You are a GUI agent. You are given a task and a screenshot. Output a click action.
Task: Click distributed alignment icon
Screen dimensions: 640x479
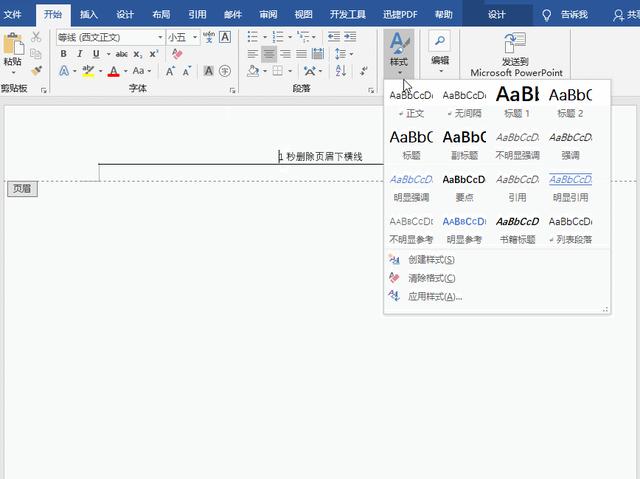pyautogui.click(x=318, y=54)
